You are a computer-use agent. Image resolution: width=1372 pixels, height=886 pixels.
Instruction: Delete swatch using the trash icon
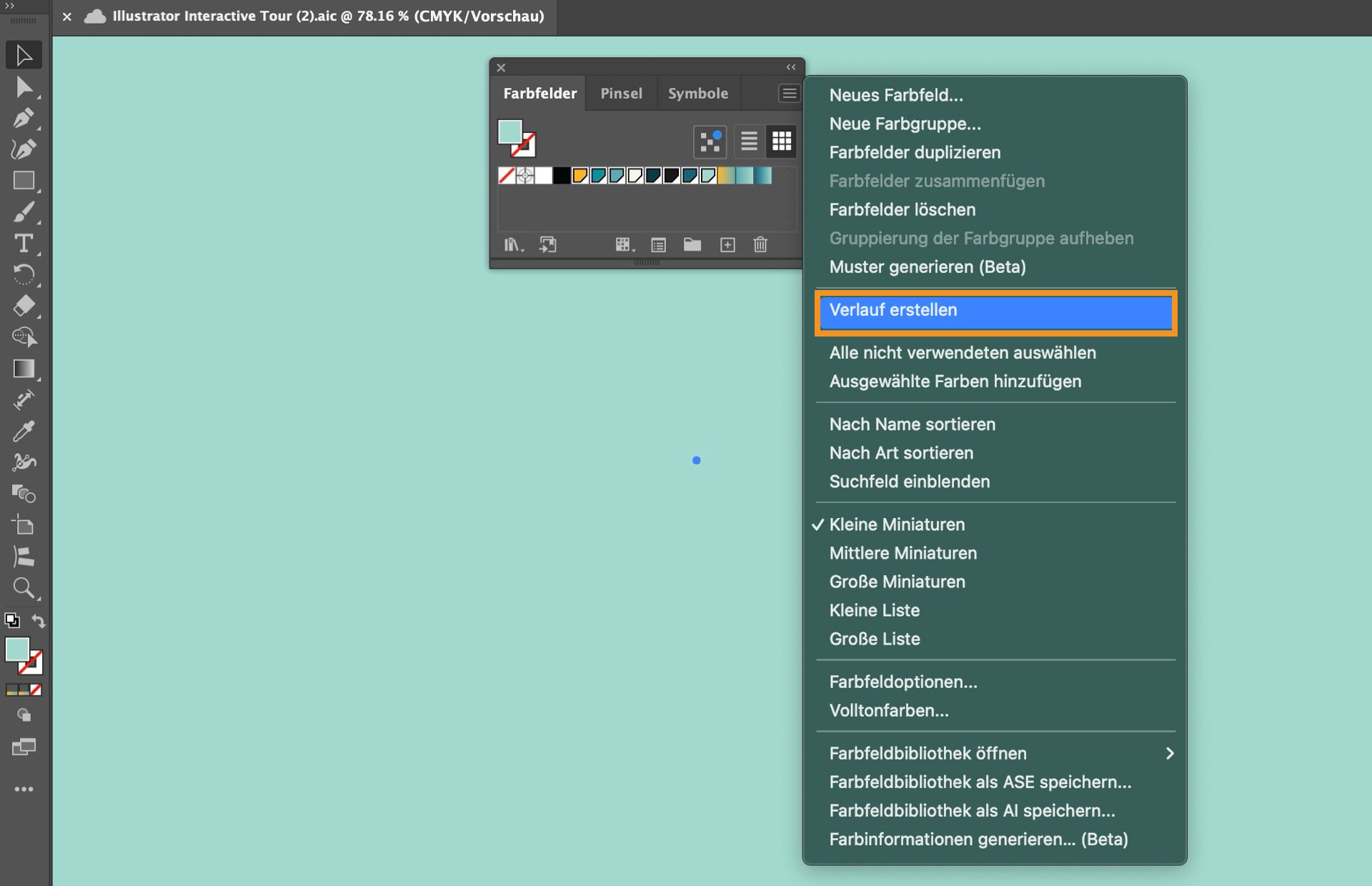coord(760,245)
